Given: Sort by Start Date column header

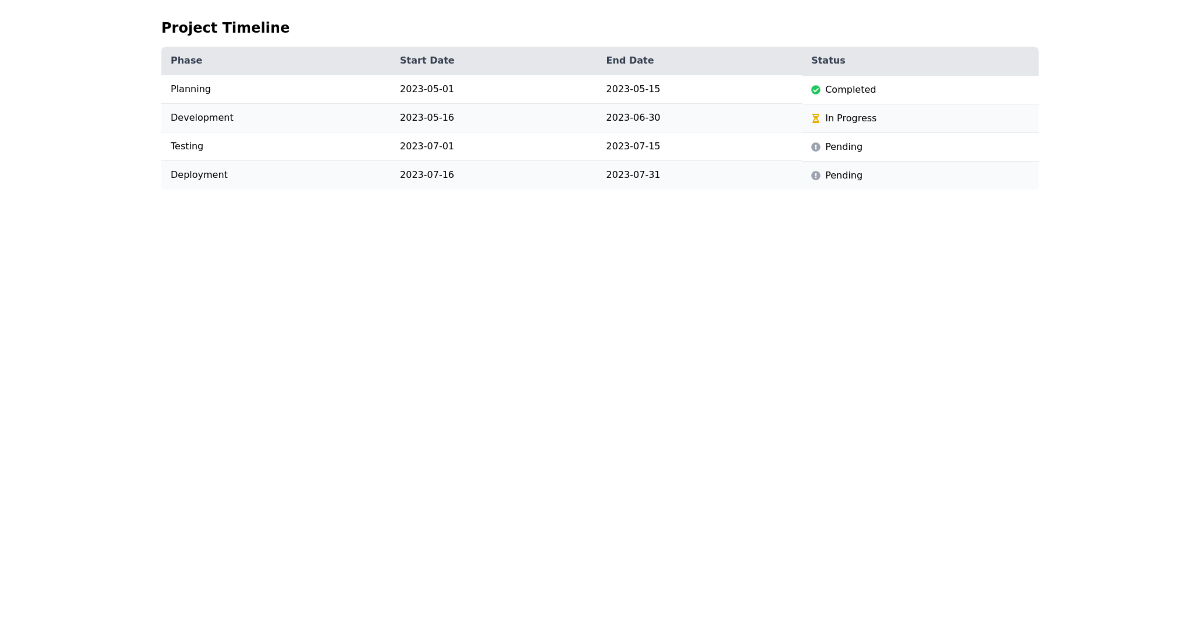Looking at the screenshot, I should (x=427, y=60).
